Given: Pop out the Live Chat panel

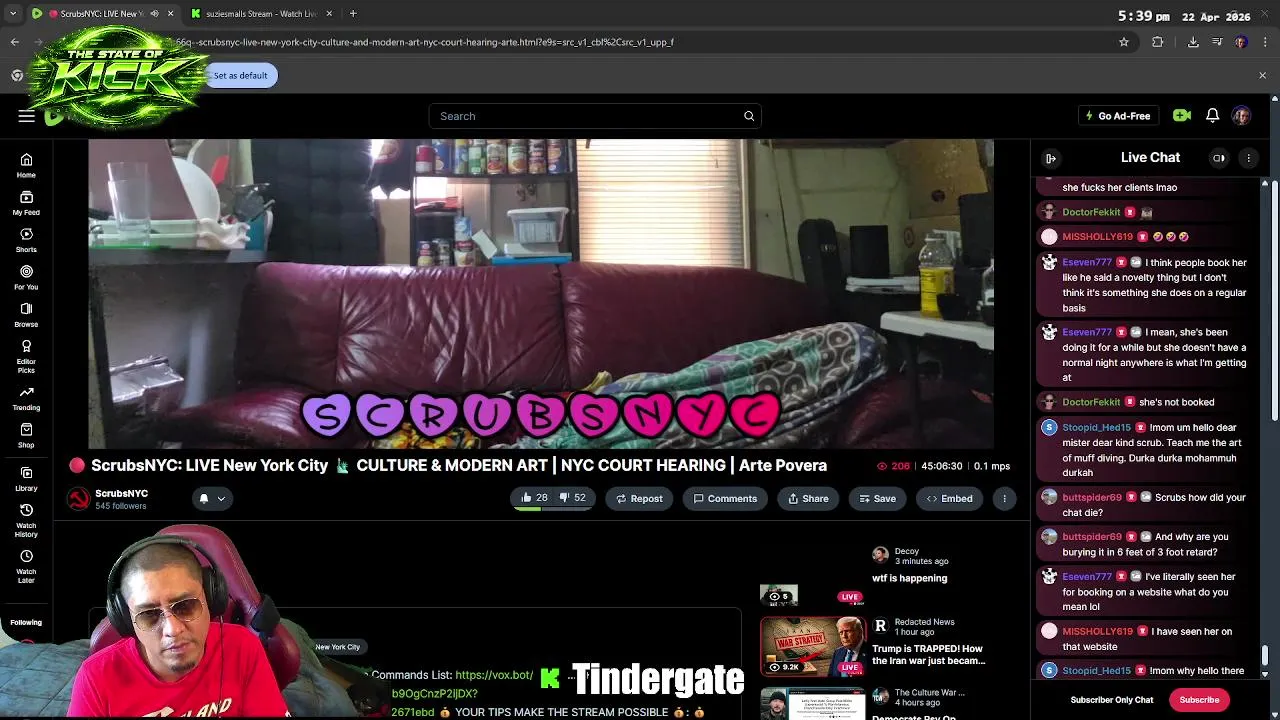Looking at the screenshot, I should click(1051, 158).
